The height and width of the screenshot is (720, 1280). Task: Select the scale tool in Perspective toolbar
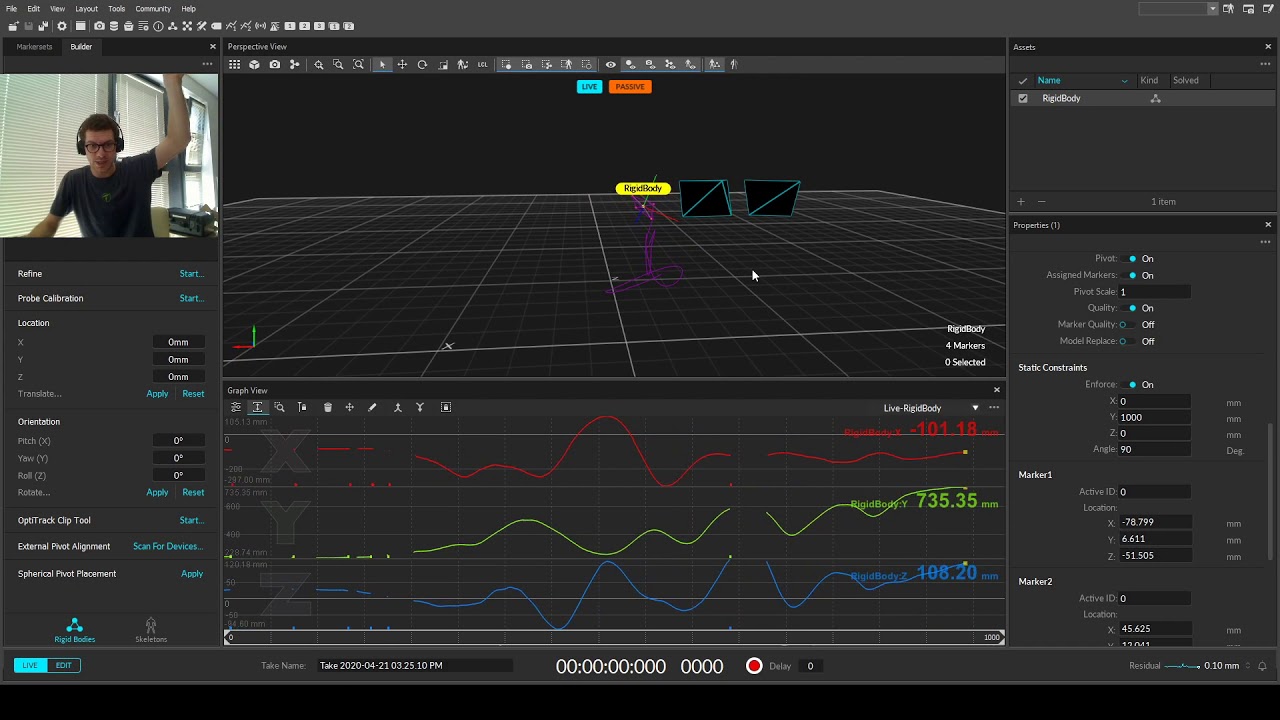click(x=443, y=64)
